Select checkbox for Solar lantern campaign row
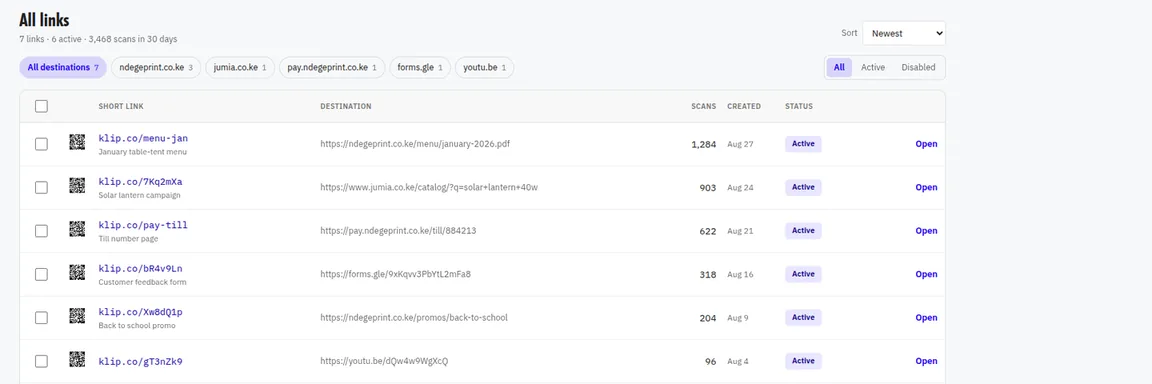Viewport: 1152px width, 384px height. click(41, 187)
